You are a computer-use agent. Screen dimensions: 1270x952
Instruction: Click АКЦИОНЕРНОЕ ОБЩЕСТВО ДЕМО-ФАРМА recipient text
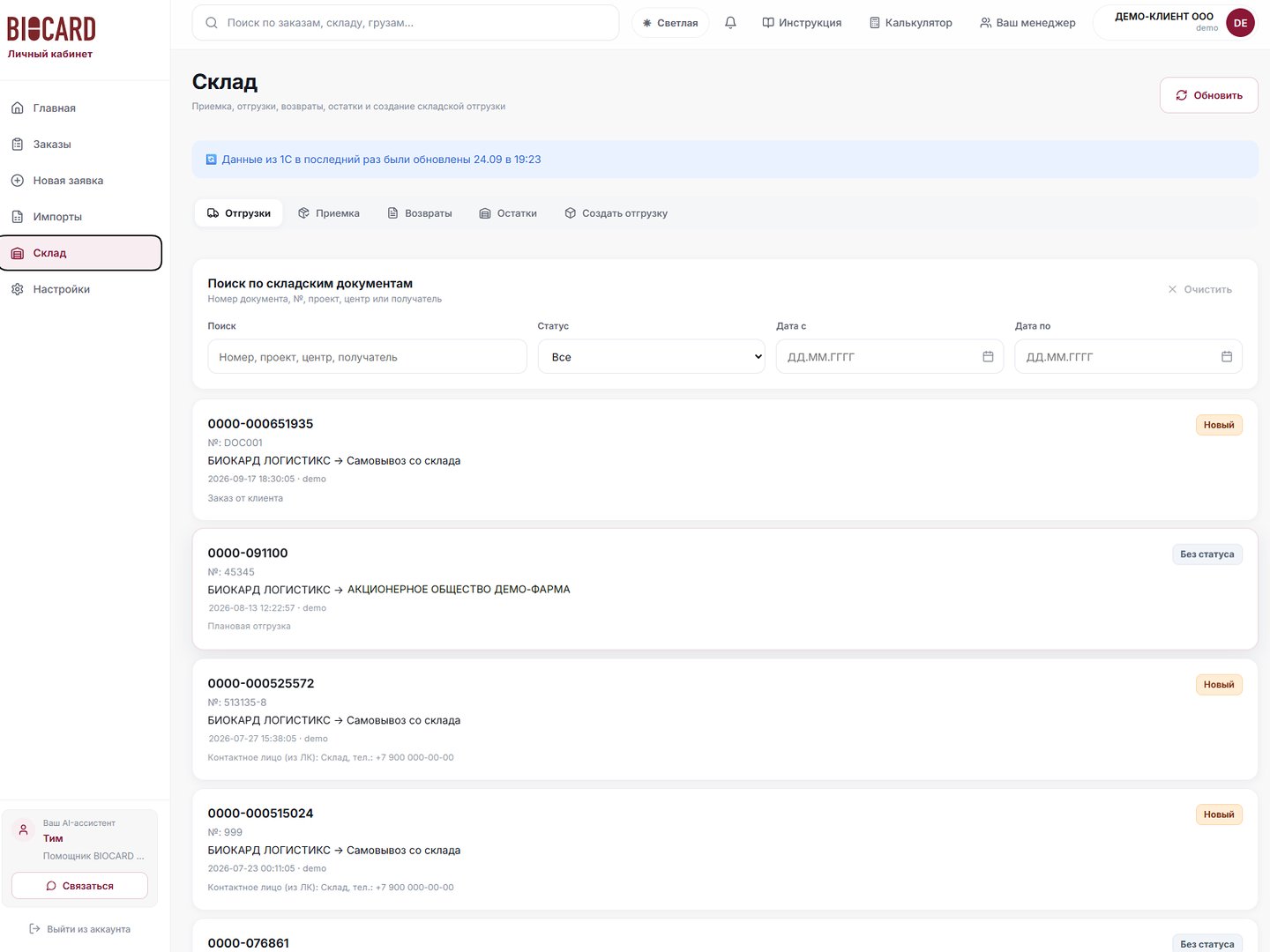pos(459,590)
